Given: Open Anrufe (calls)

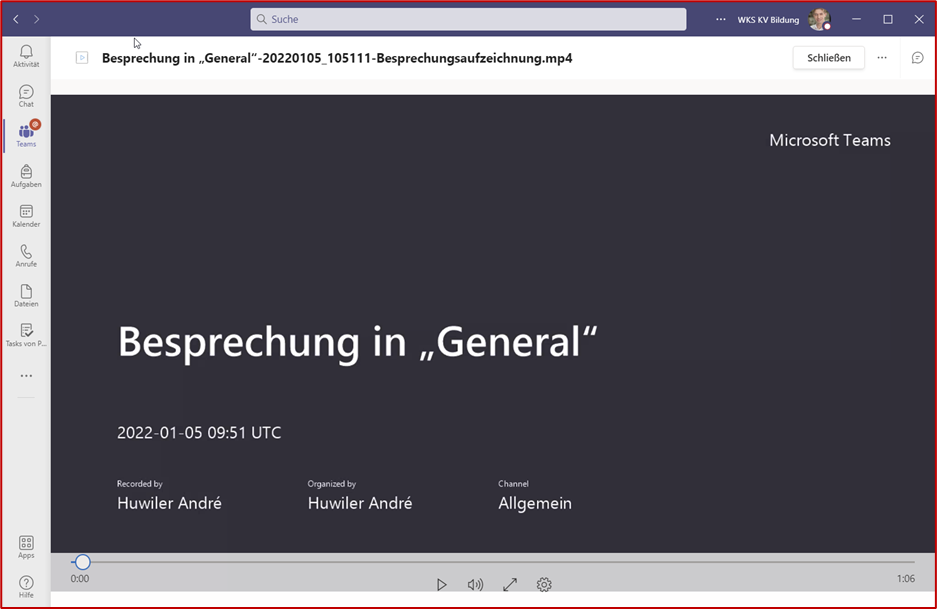Looking at the screenshot, I should coord(26,256).
